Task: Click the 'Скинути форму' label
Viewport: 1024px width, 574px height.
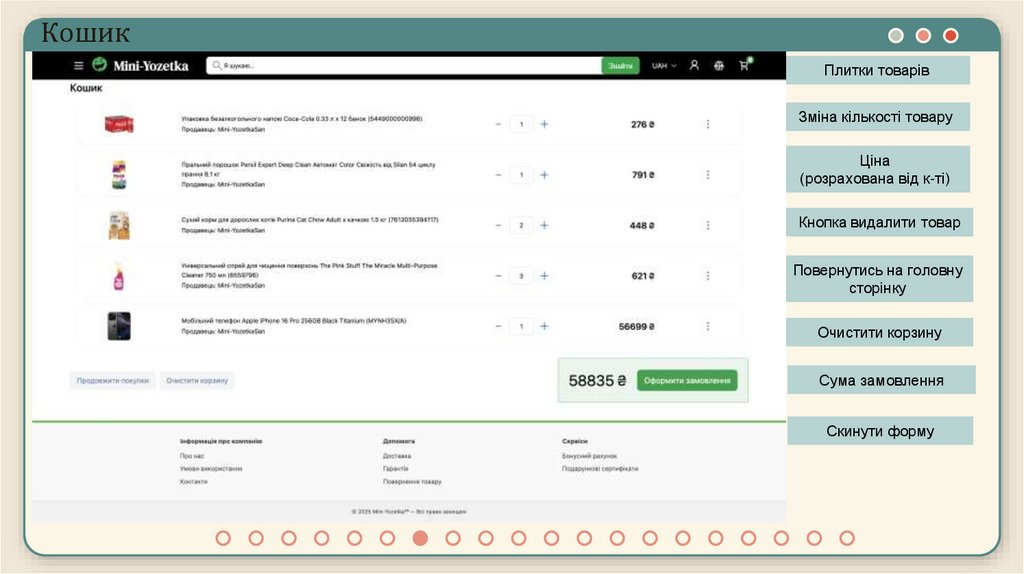Action: coord(880,431)
